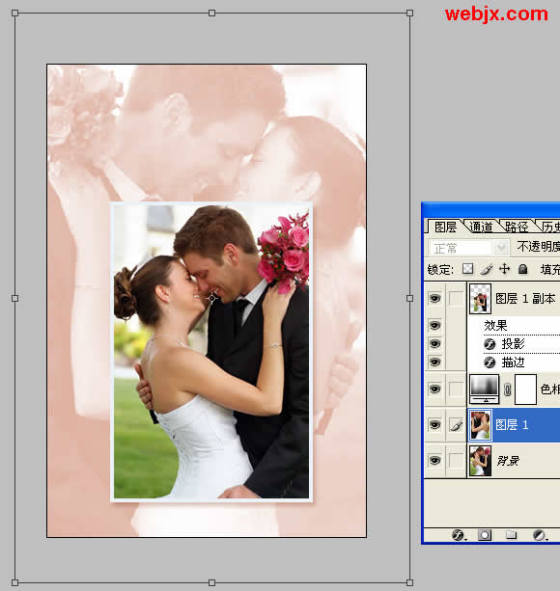Switch to the 图层 (Layers) tab
This screenshot has width=560, height=591.
tap(445, 227)
